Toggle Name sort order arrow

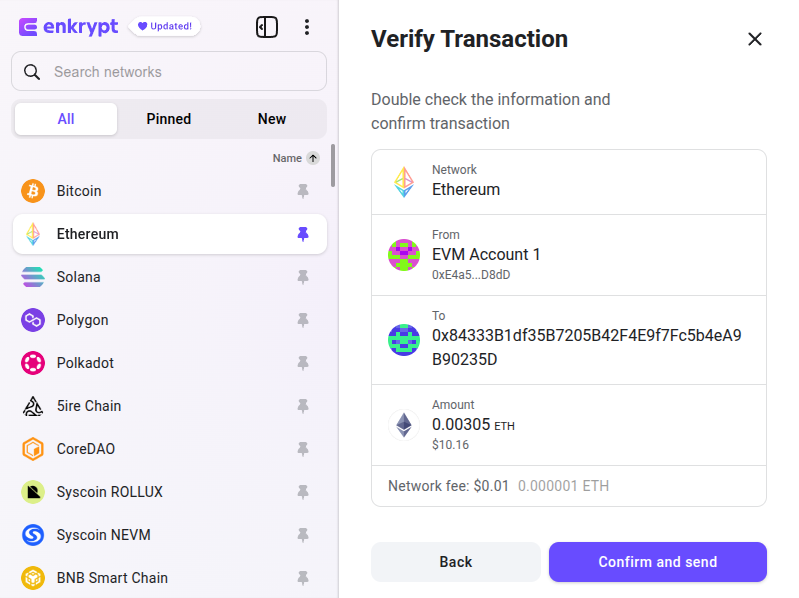coord(313,158)
